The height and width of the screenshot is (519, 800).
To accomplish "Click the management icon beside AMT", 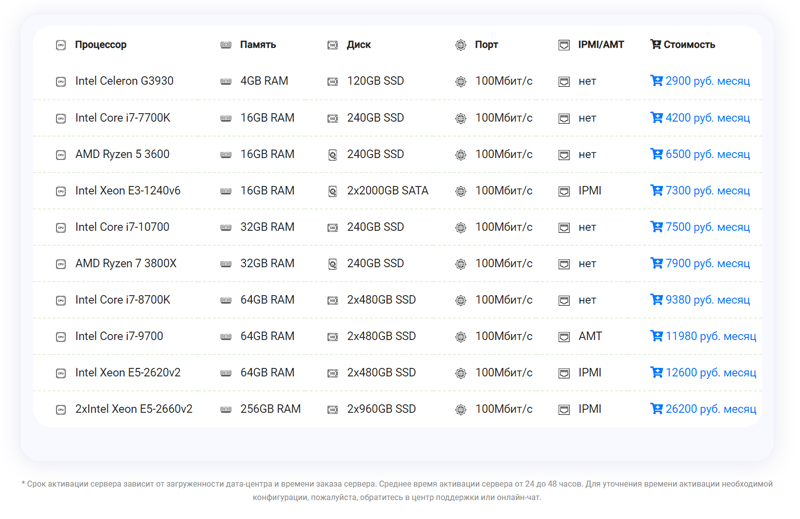I will point(564,337).
